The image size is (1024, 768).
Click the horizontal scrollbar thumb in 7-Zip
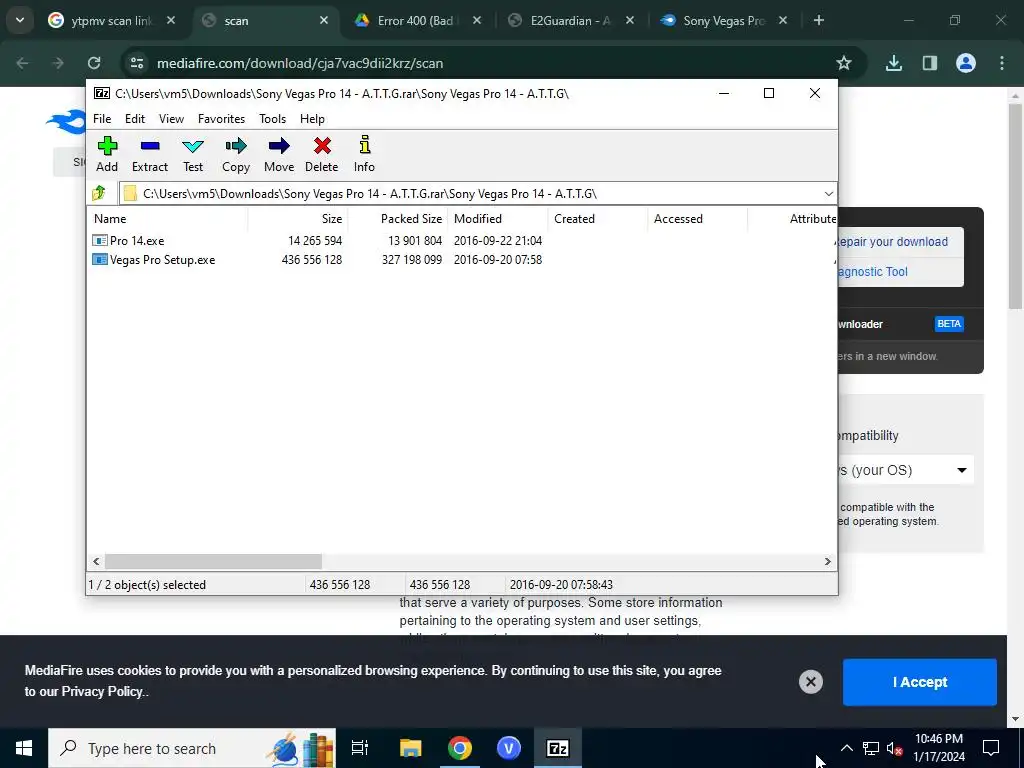[214, 562]
